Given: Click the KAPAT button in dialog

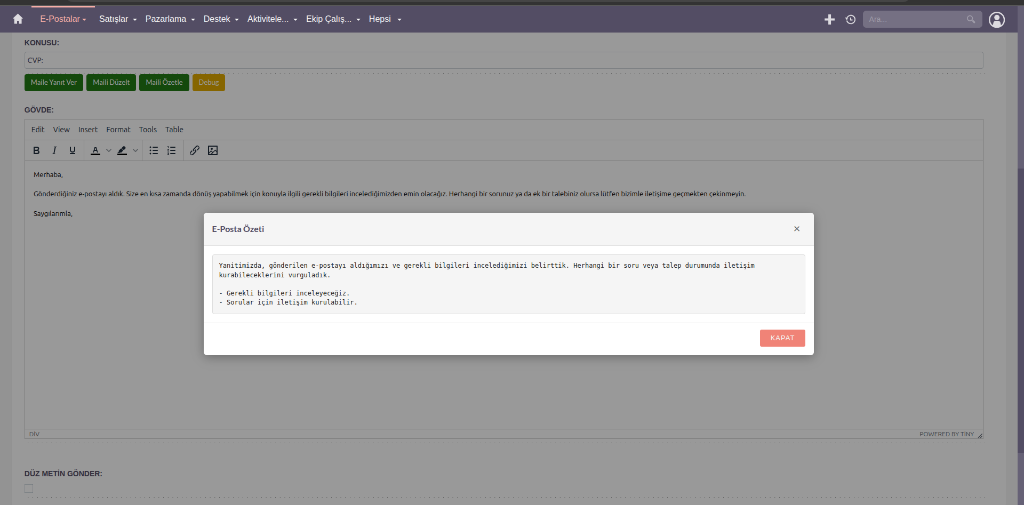Looking at the screenshot, I should (782, 338).
